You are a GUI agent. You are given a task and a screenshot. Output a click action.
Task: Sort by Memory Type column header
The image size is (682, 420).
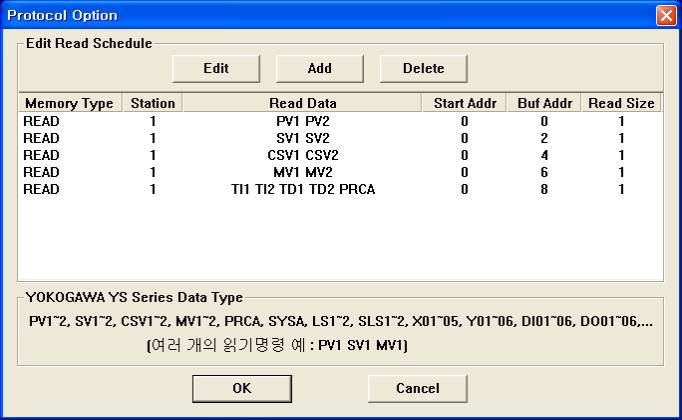pyautogui.click(x=70, y=103)
